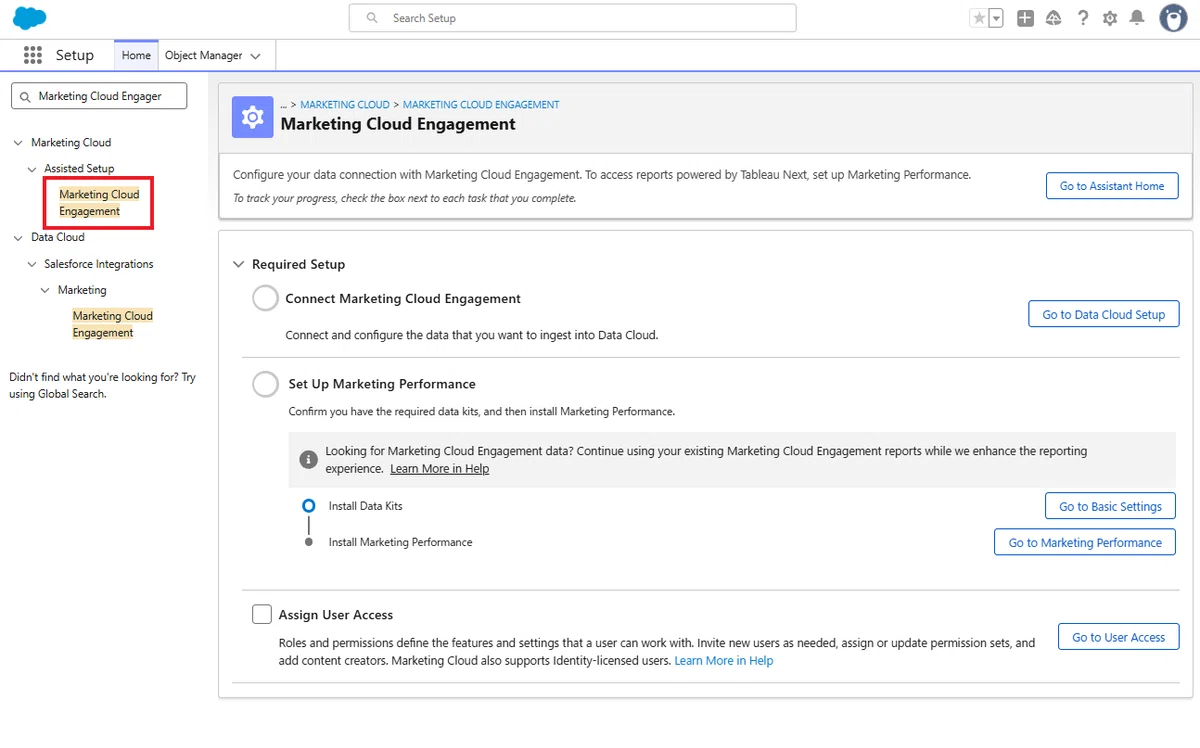Collapse the Assisted Setup tree node
Viewport: 1200px width, 748px height.
(32, 169)
